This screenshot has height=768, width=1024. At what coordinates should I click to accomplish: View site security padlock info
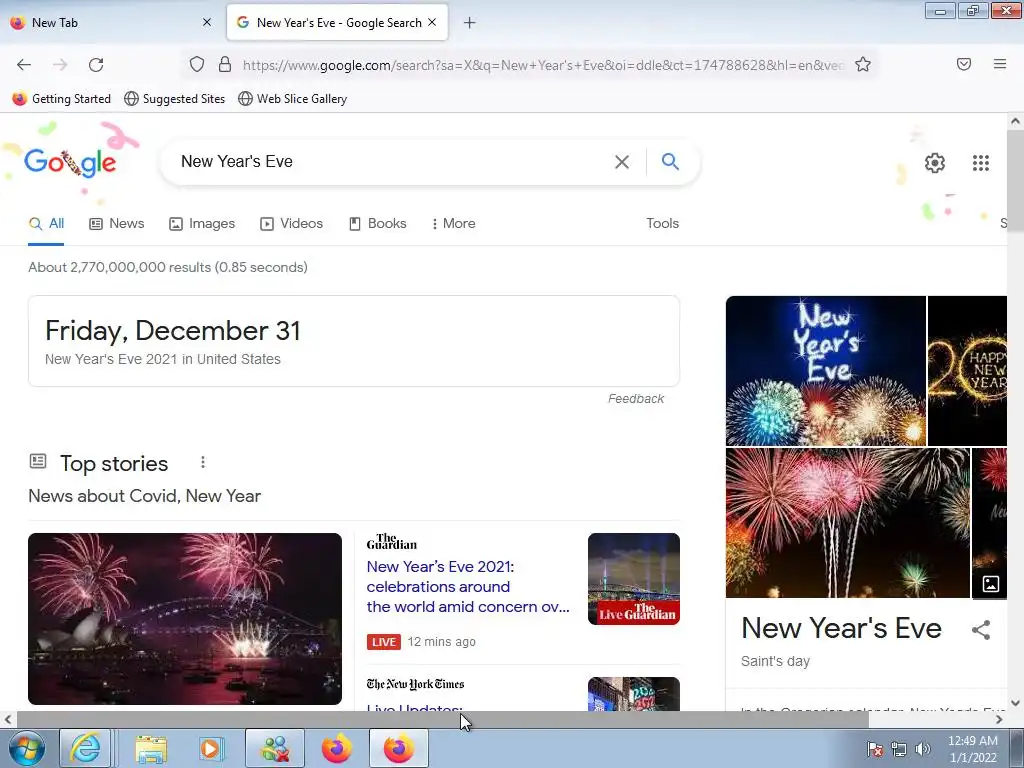pyautogui.click(x=225, y=64)
